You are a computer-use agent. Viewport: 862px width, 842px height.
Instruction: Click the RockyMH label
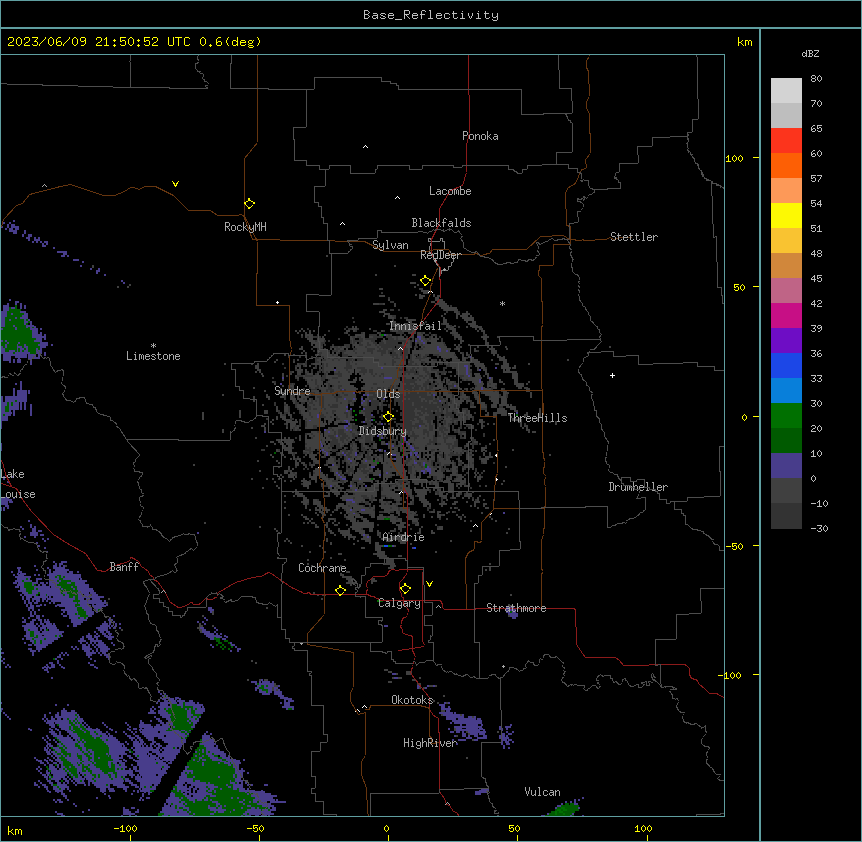[x=245, y=227]
